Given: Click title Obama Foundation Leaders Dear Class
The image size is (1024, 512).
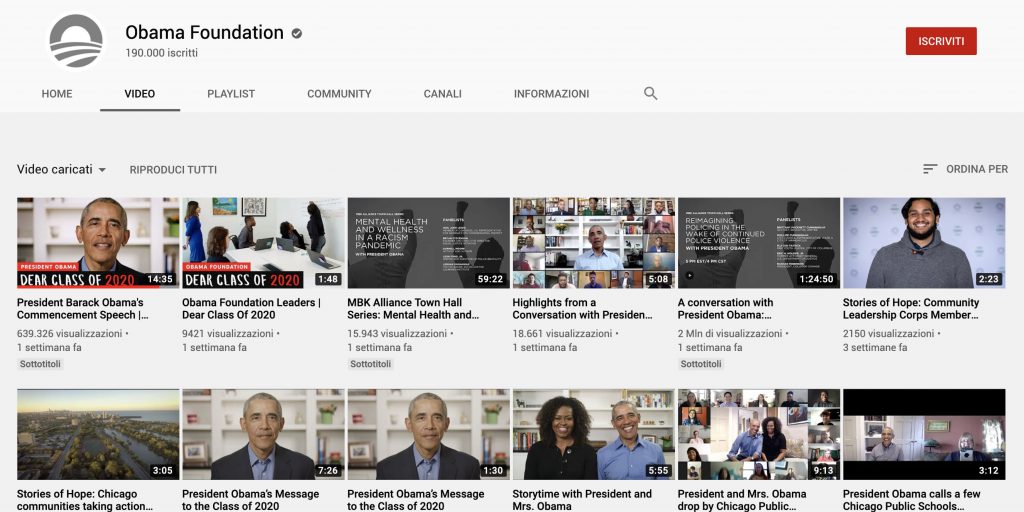Looking at the screenshot, I should click(251, 308).
